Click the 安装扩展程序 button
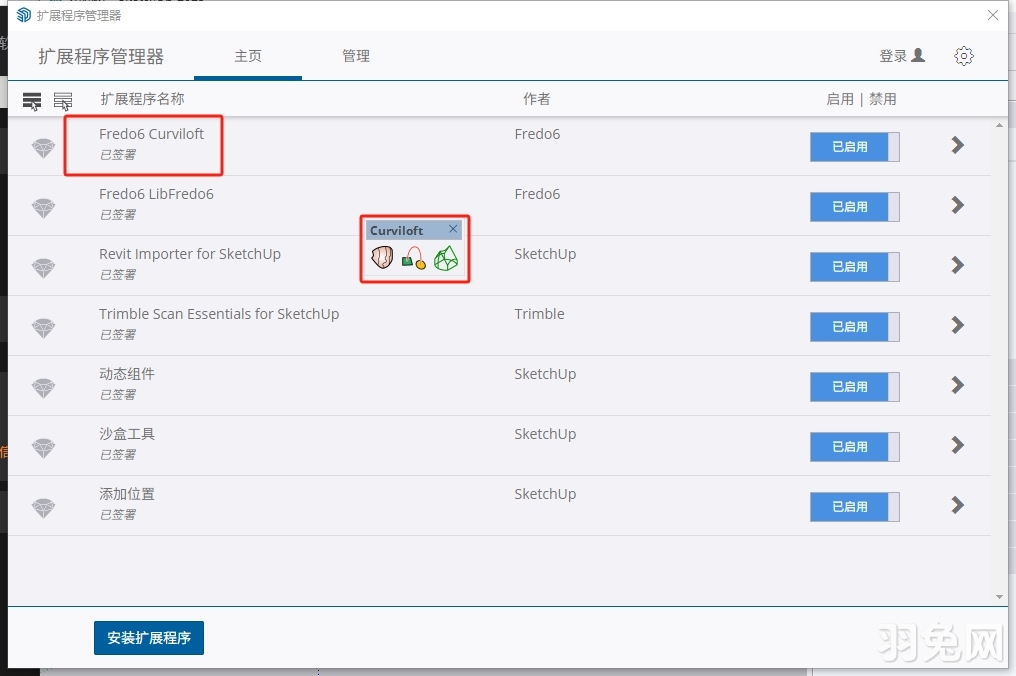Screen dimensions: 1016x676 click(x=149, y=637)
